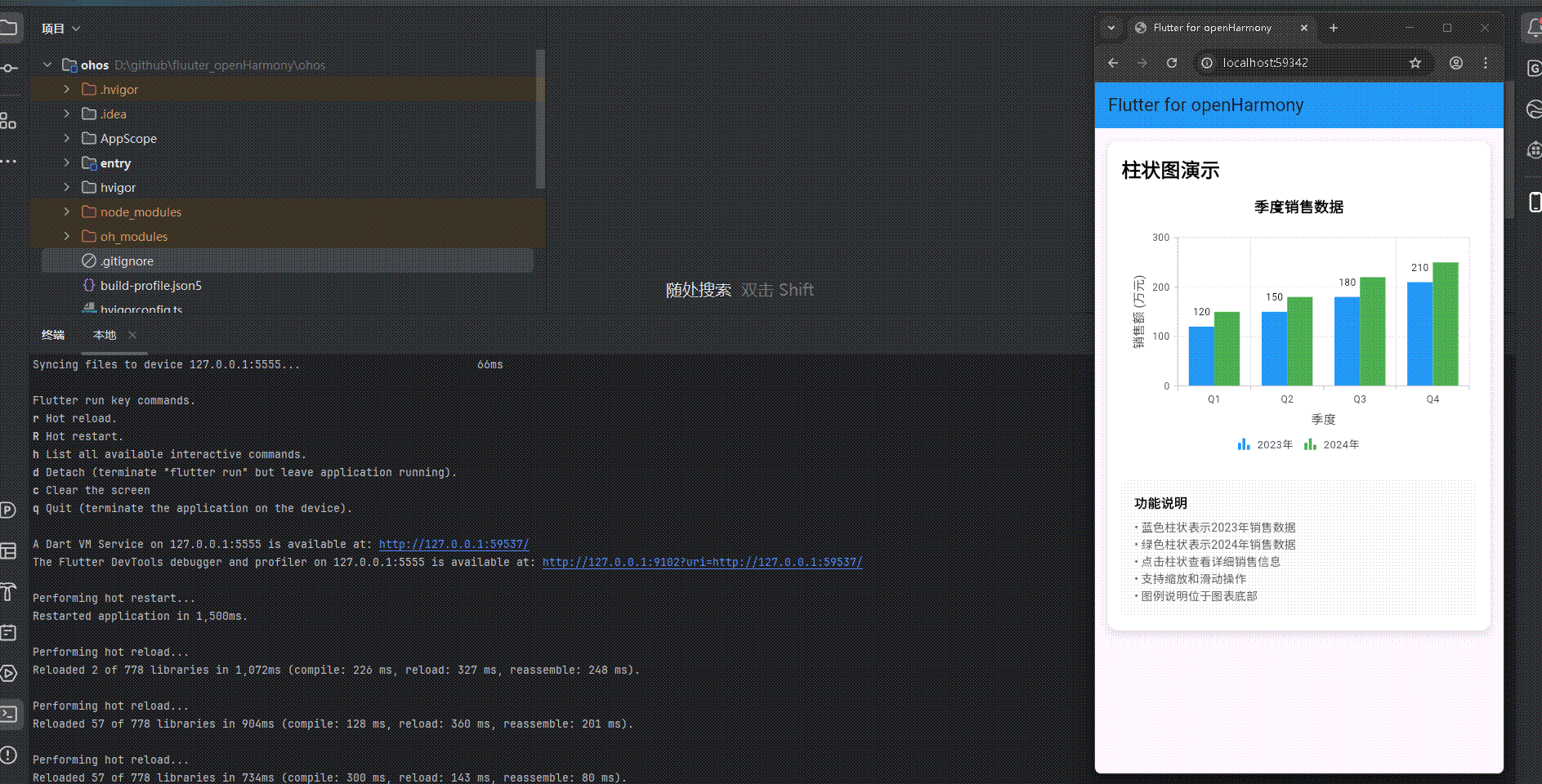The width and height of the screenshot is (1542, 784).
Task: Expand the node_modules folder
Action: pos(67,212)
